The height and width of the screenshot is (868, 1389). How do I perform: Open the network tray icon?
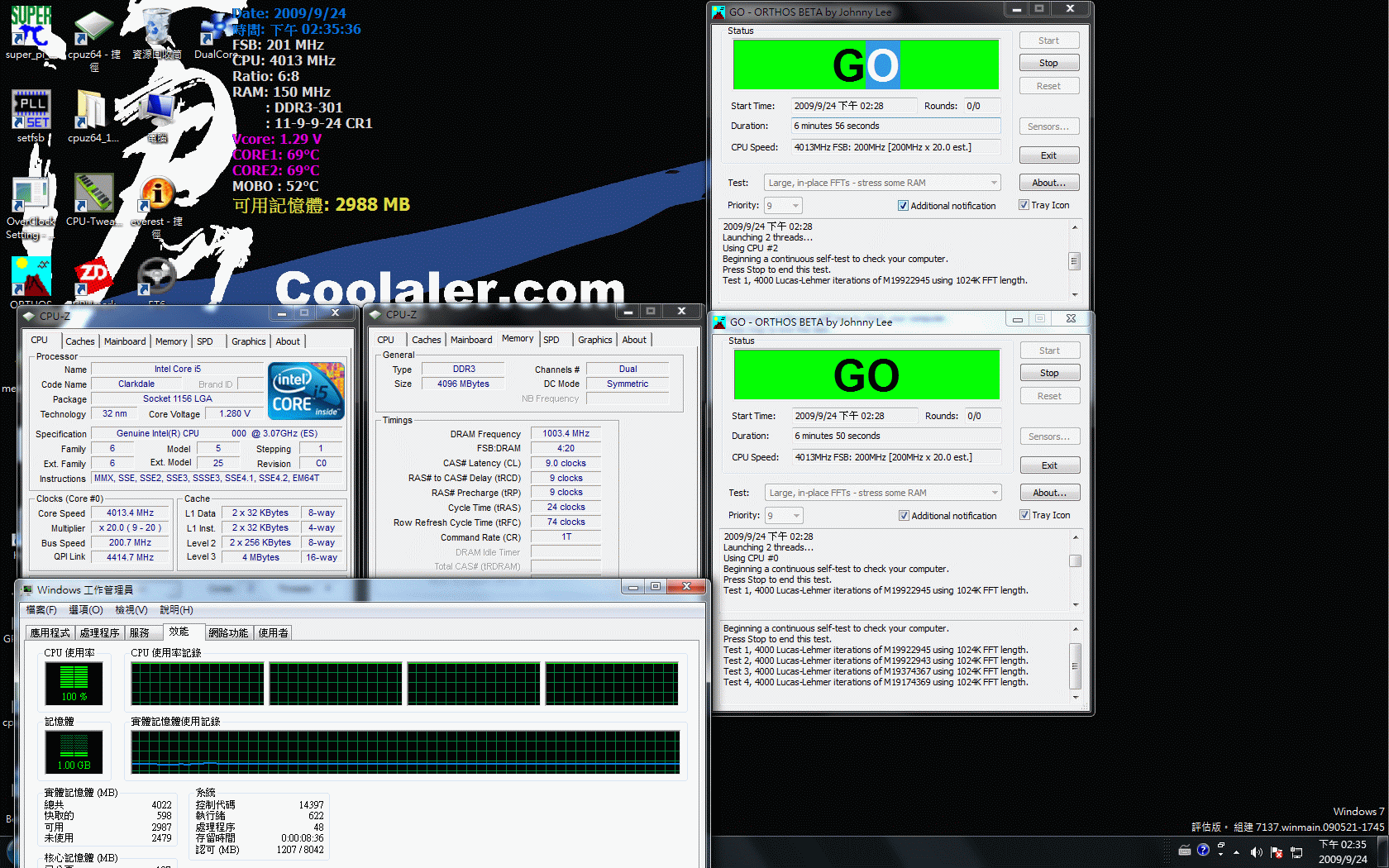click(1296, 852)
